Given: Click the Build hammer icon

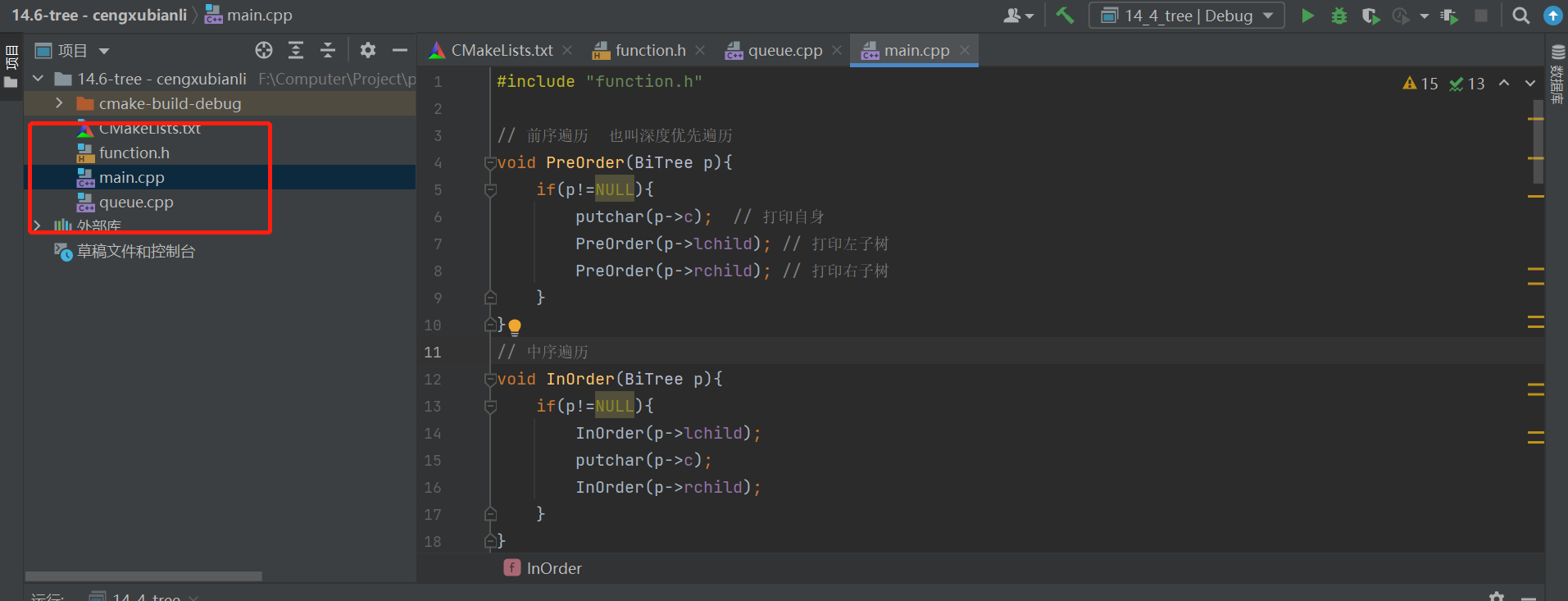Looking at the screenshot, I should coord(1065,15).
